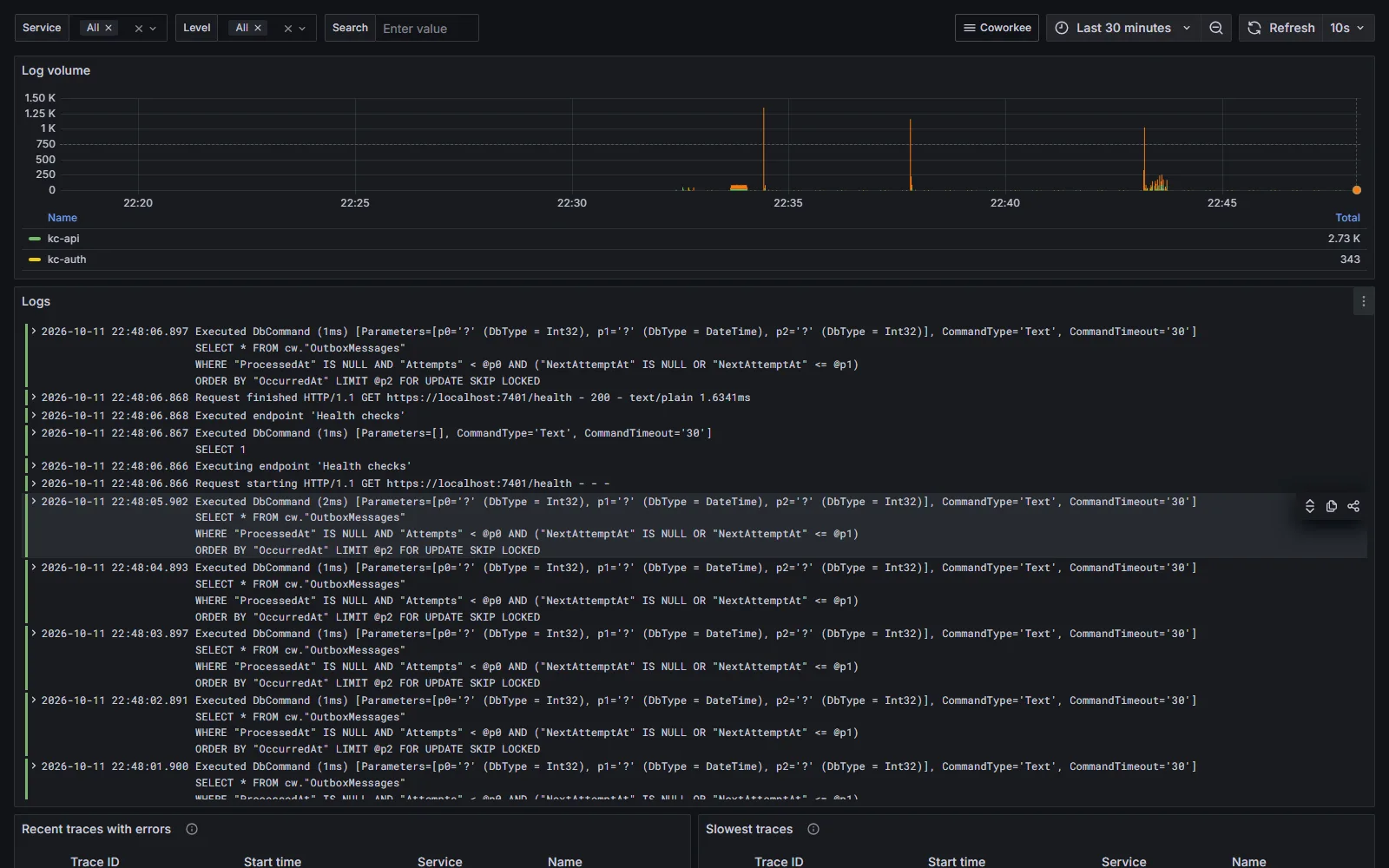Sort Slowest traces by Service

(x=1123, y=861)
